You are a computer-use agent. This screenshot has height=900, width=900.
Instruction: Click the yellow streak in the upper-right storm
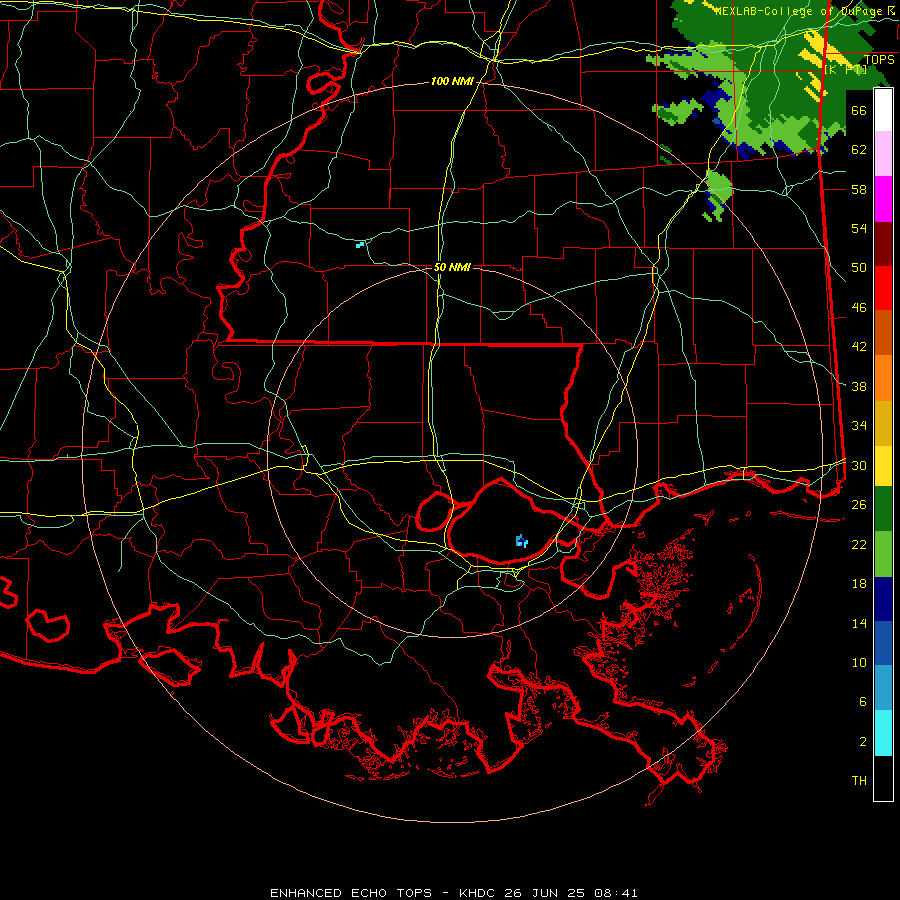click(x=820, y=47)
